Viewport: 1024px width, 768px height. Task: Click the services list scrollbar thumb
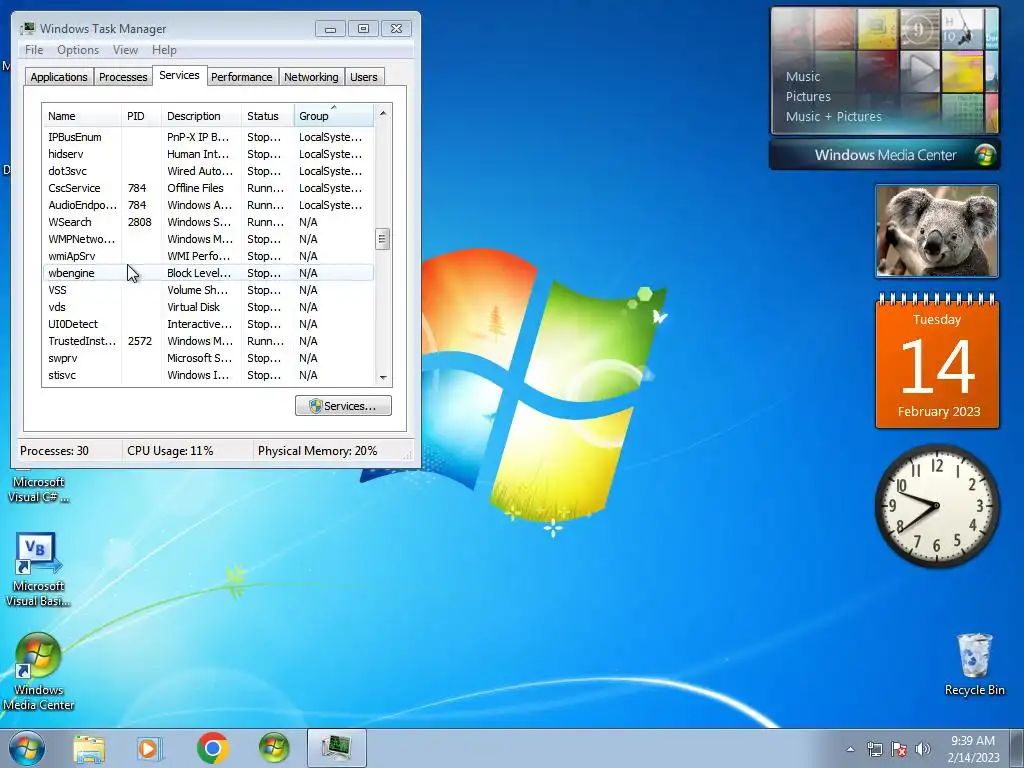pyautogui.click(x=383, y=239)
